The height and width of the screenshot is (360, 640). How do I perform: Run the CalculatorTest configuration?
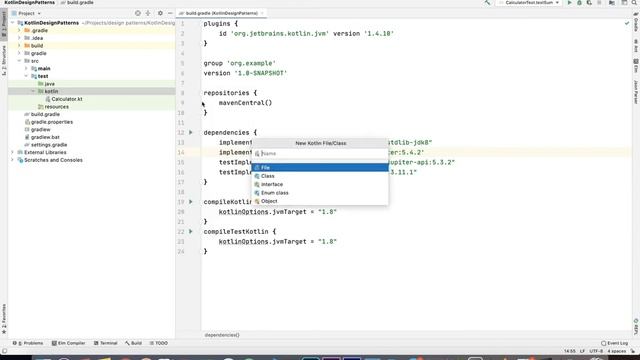pyautogui.click(x=569, y=2)
